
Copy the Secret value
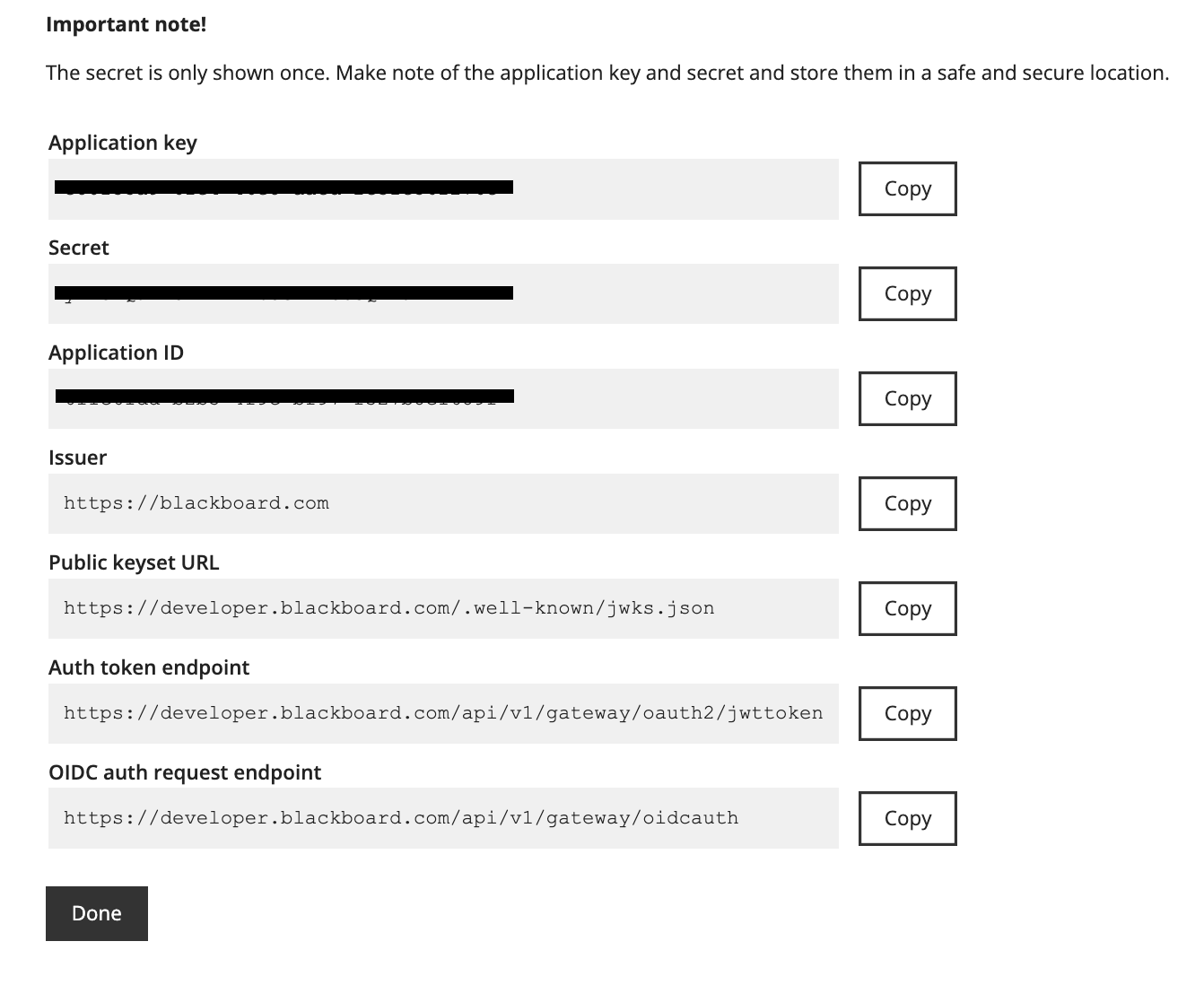(x=907, y=293)
